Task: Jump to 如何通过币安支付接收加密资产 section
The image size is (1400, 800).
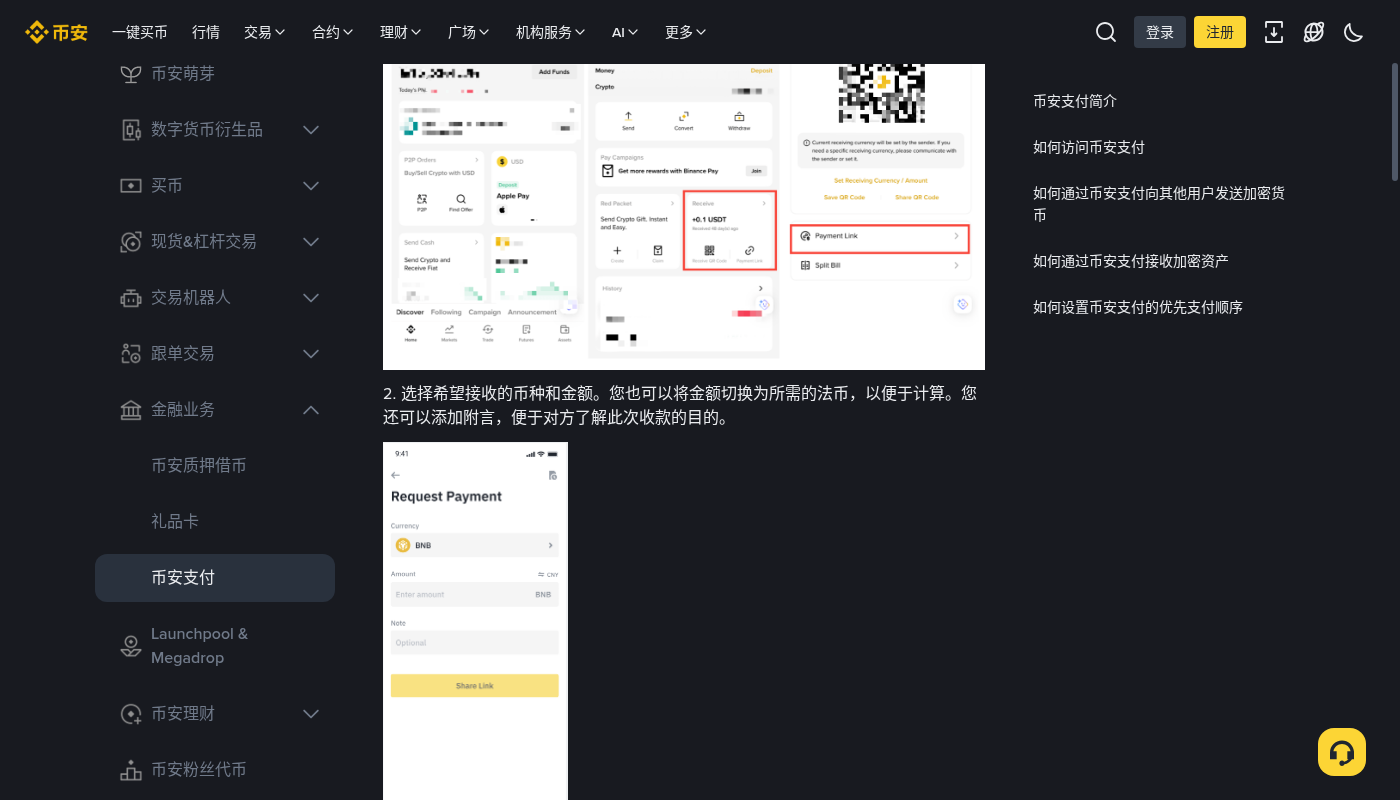Action: pyautogui.click(x=1131, y=261)
